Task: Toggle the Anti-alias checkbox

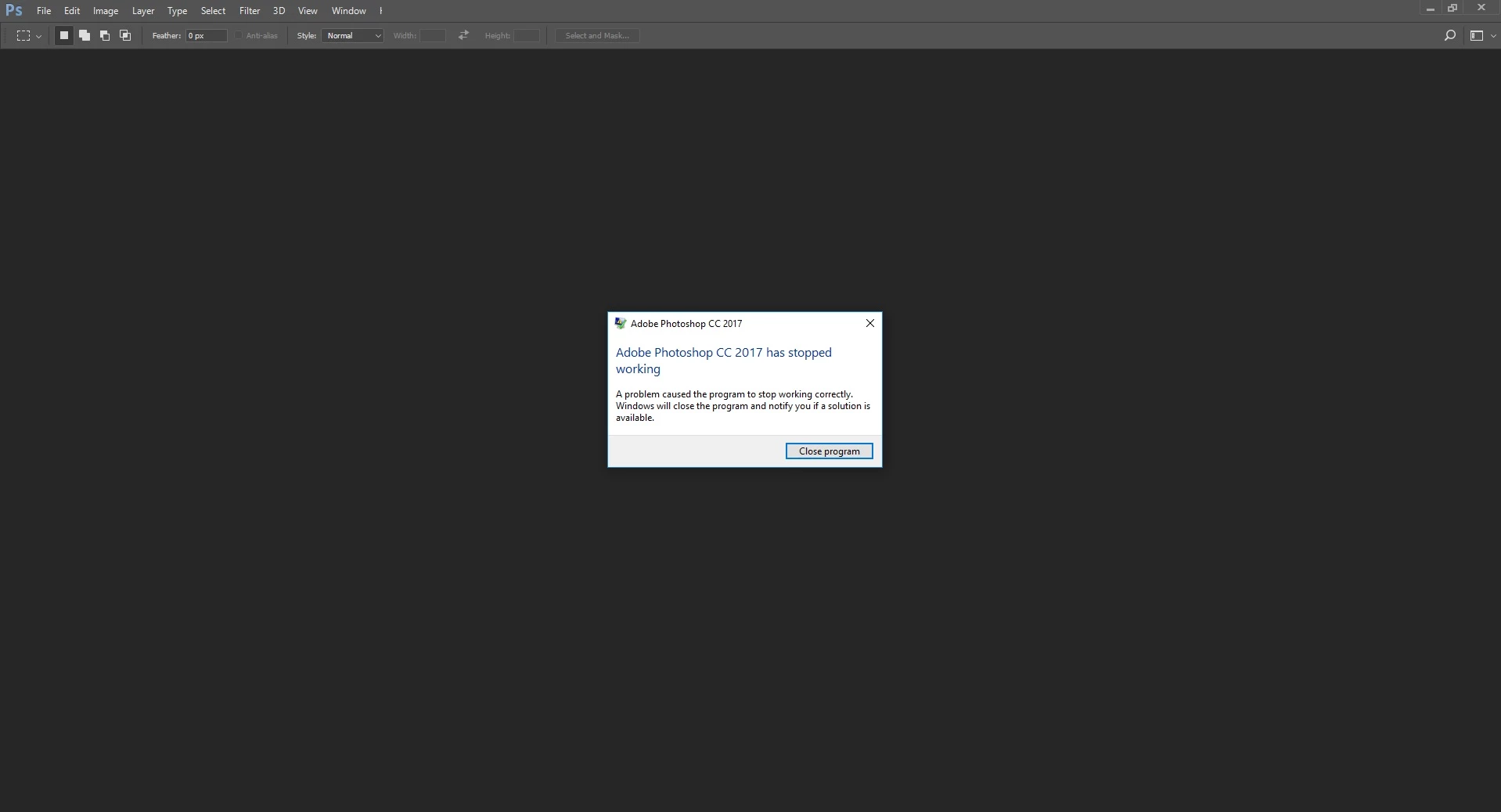Action: click(239, 35)
